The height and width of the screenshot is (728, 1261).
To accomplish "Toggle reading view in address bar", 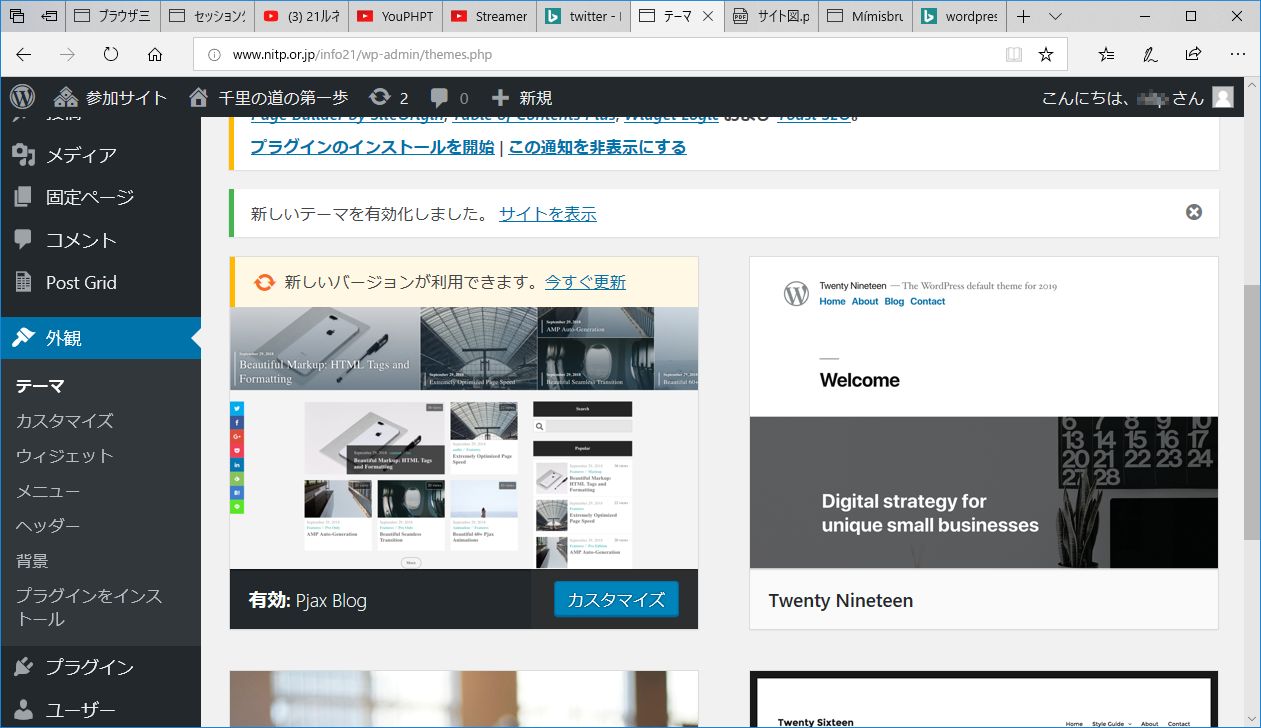I will pyautogui.click(x=1013, y=55).
